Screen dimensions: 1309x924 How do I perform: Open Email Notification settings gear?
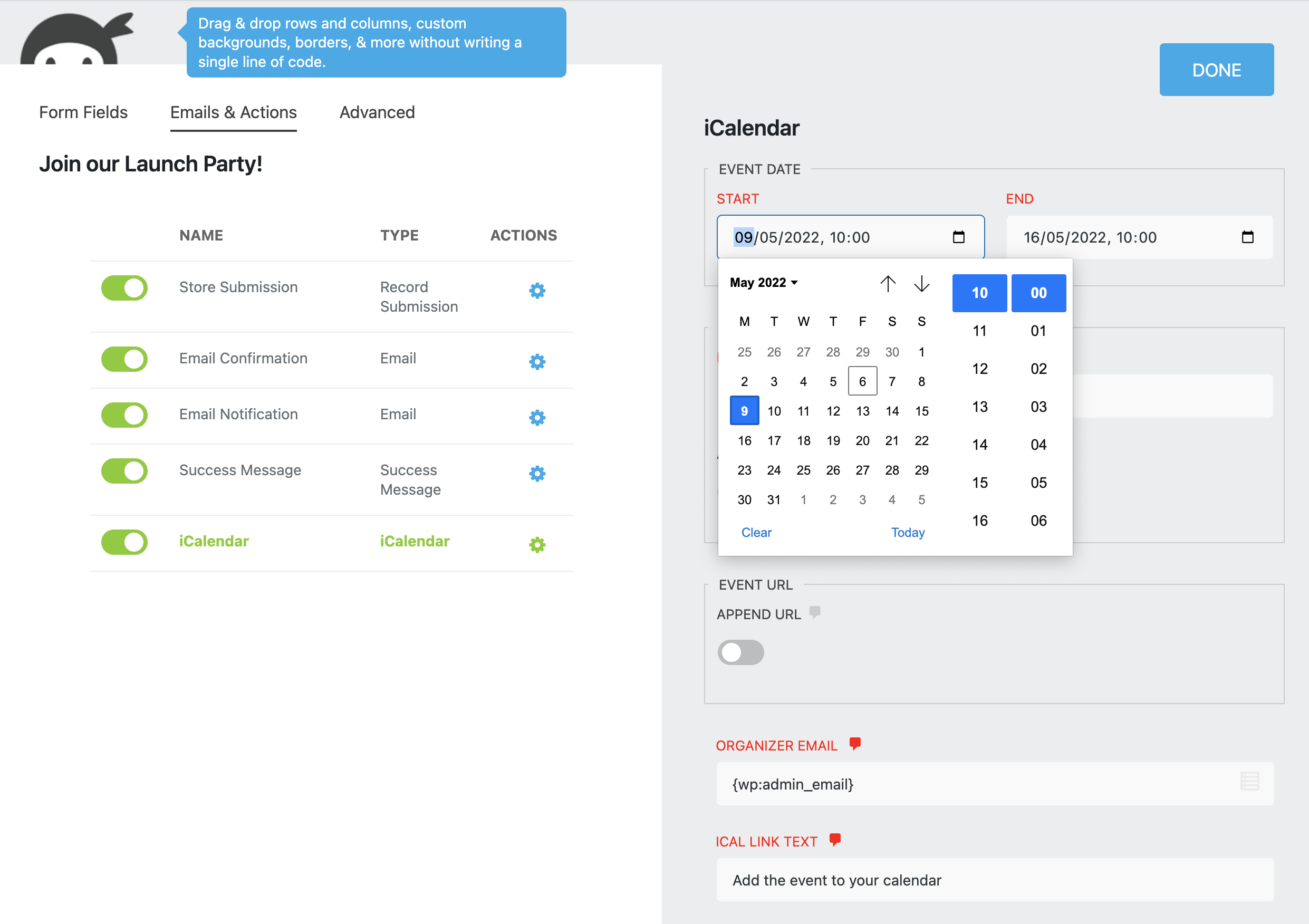coord(536,417)
